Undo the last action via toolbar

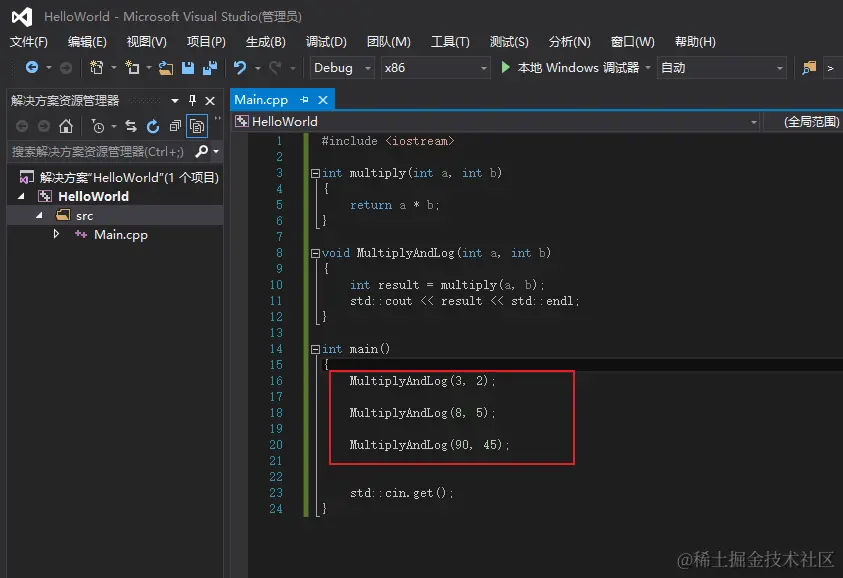tap(240, 68)
